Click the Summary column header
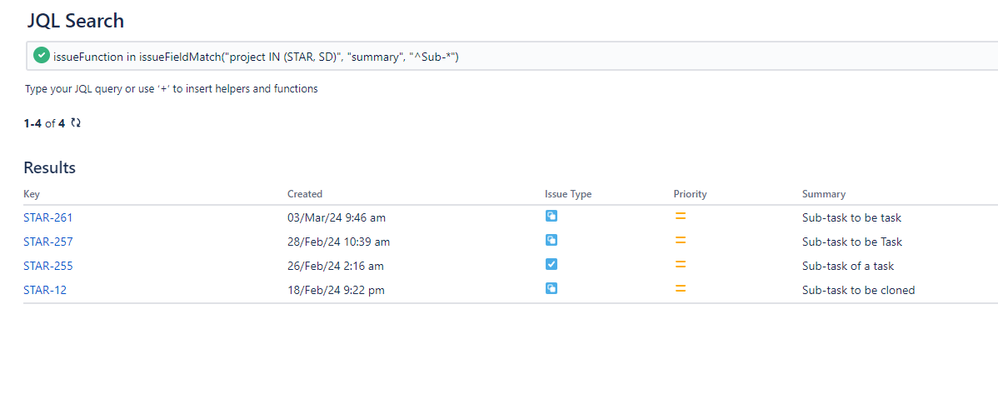This screenshot has width=998, height=394. pyautogui.click(x=824, y=194)
